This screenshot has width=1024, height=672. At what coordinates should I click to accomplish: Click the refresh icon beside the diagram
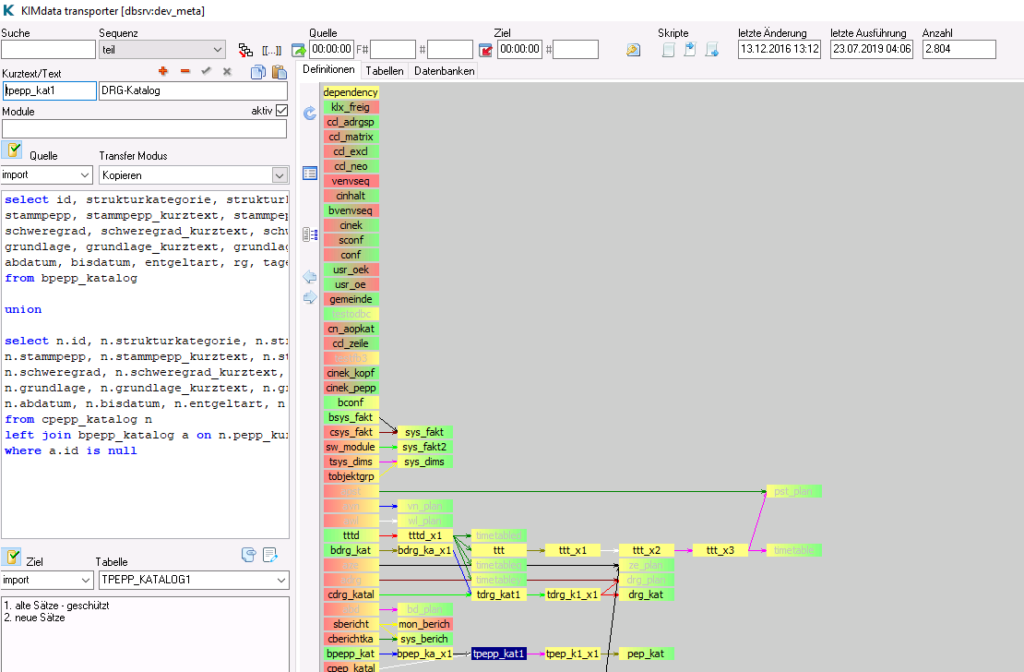(310, 114)
